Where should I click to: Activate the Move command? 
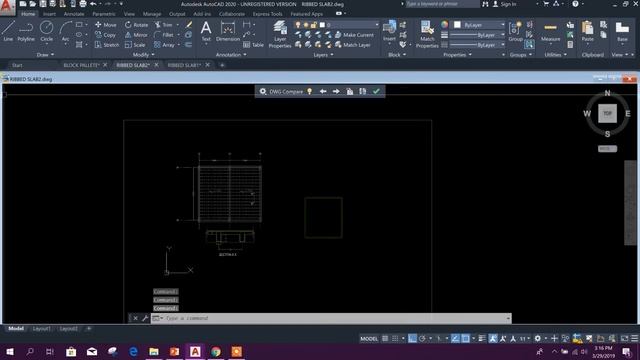pyautogui.click(x=106, y=25)
